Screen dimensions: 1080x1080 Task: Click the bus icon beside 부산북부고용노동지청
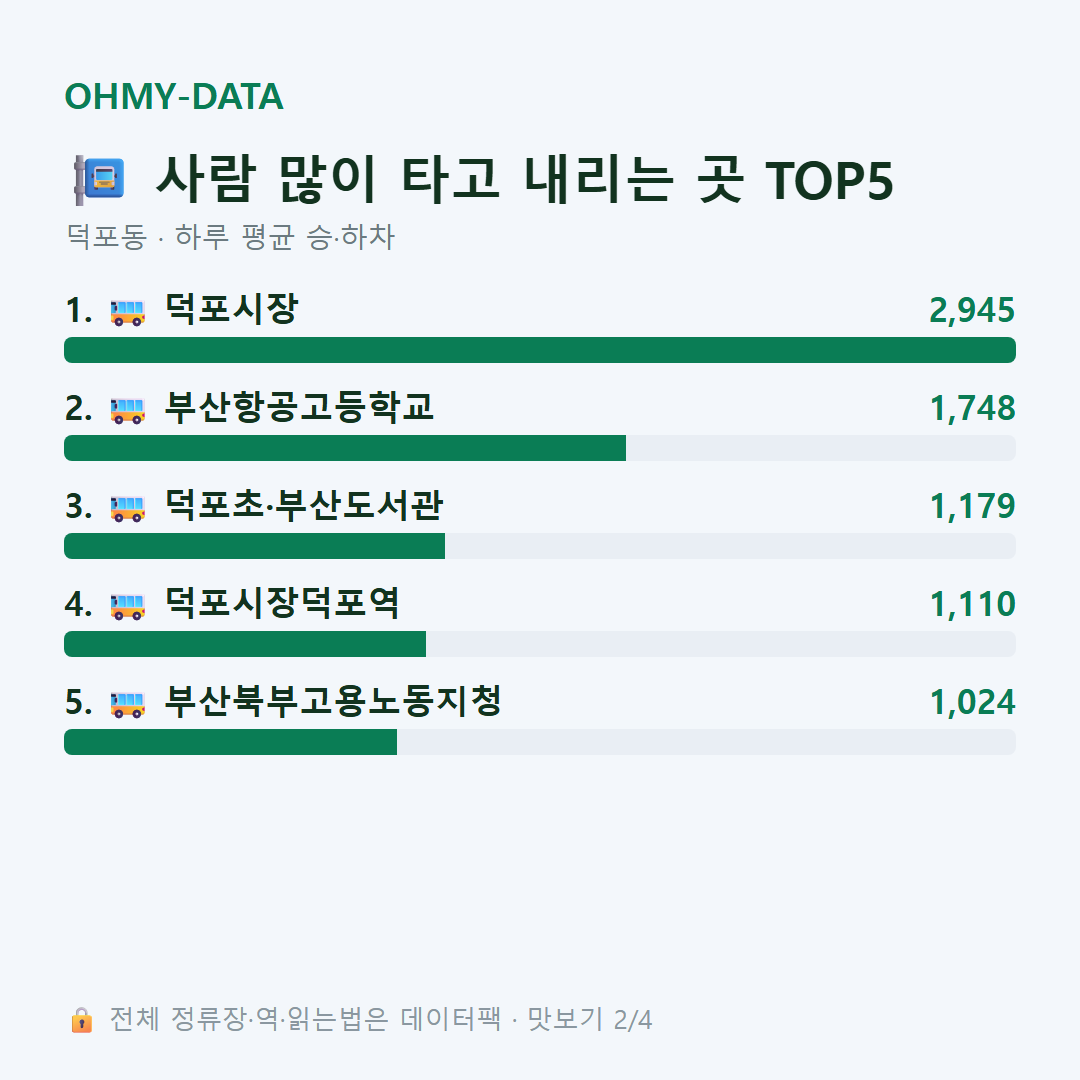(128, 704)
